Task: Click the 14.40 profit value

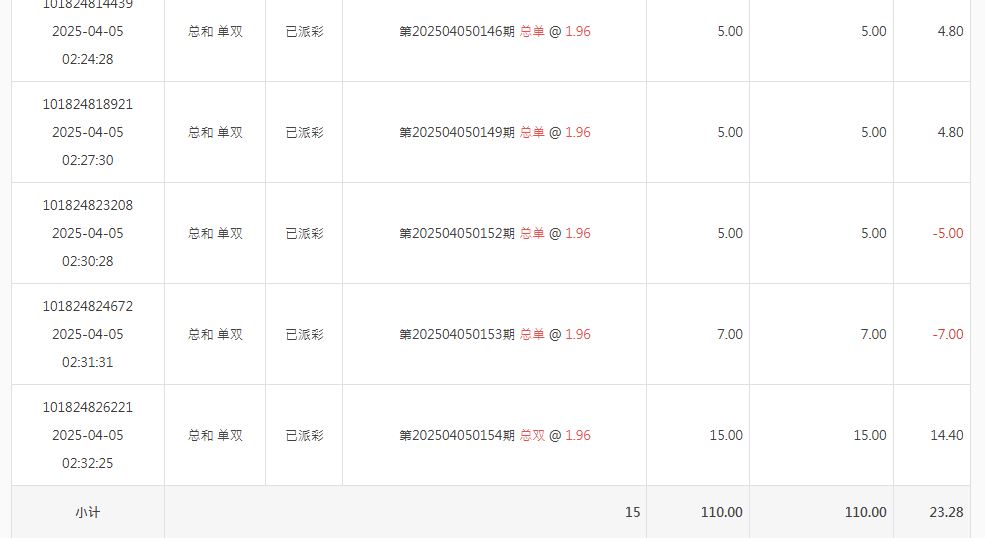Action: pyautogui.click(x=947, y=435)
